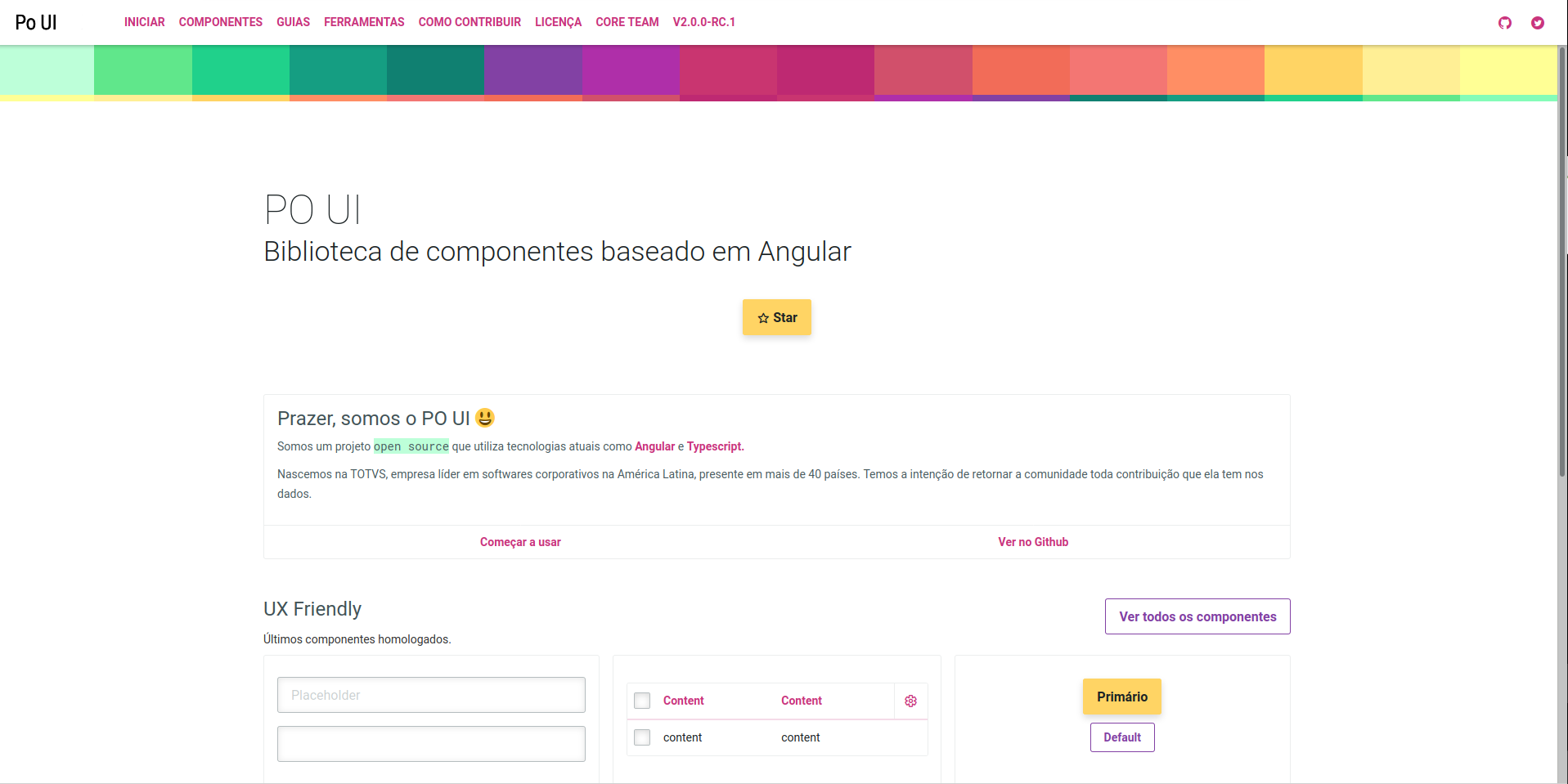Screen dimensions: 1568x784
Task: Open table column settings gear icon
Action: (x=910, y=701)
